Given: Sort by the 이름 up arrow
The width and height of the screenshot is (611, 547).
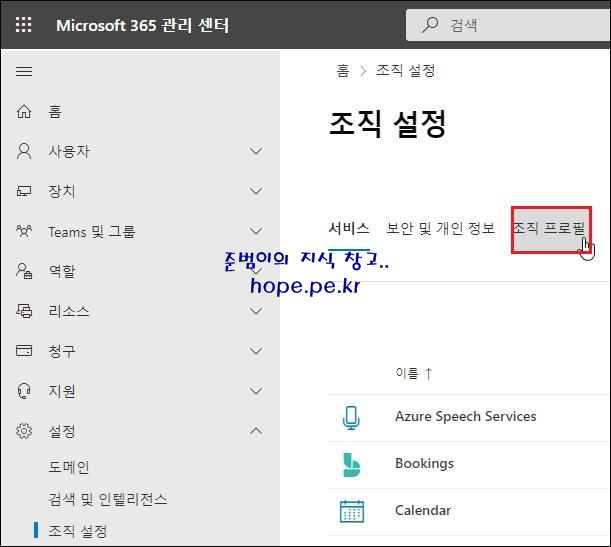Looking at the screenshot, I should coord(429,374).
